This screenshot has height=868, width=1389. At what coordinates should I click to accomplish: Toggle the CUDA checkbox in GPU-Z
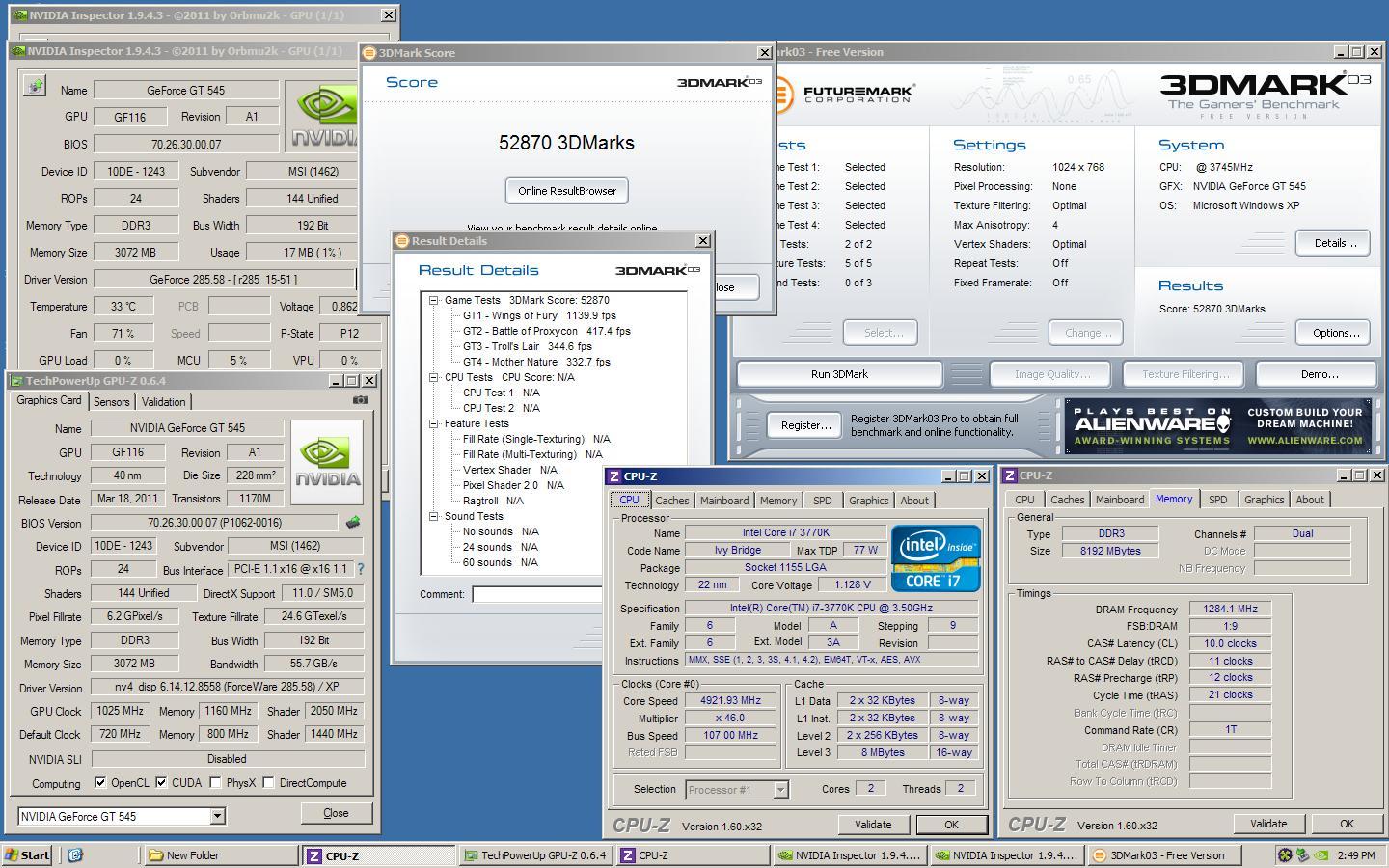point(161,782)
